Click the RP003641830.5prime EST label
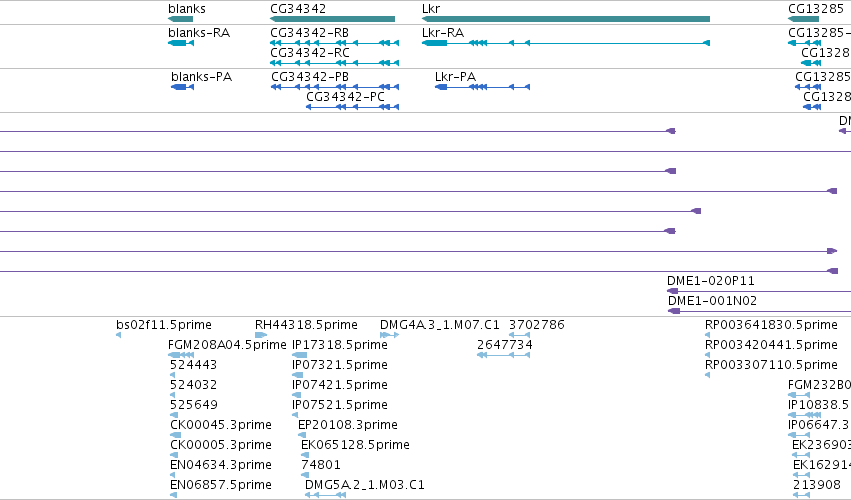 point(771,325)
